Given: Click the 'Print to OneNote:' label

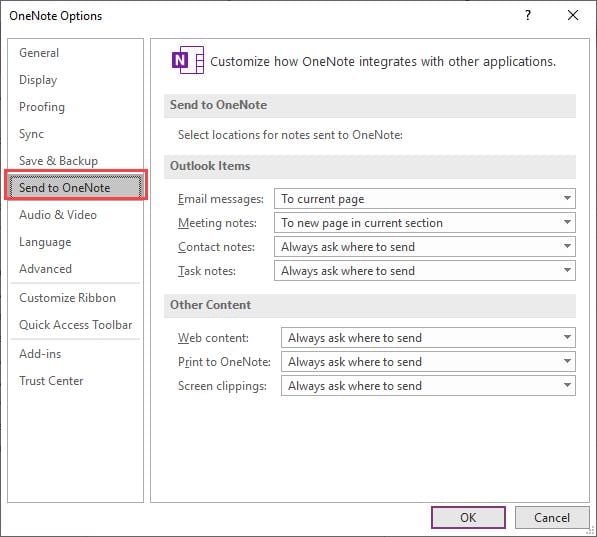Looking at the screenshot, I should point(224,362).
